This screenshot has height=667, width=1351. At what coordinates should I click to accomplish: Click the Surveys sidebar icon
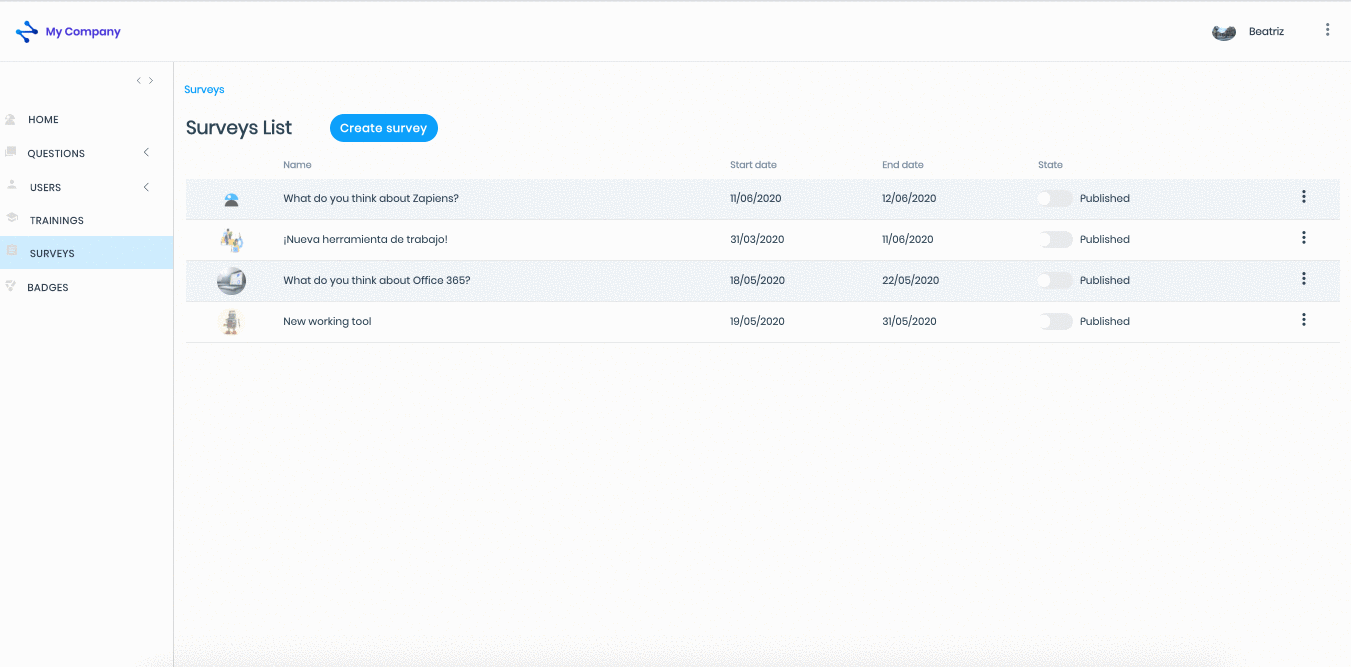pos(11,251)
